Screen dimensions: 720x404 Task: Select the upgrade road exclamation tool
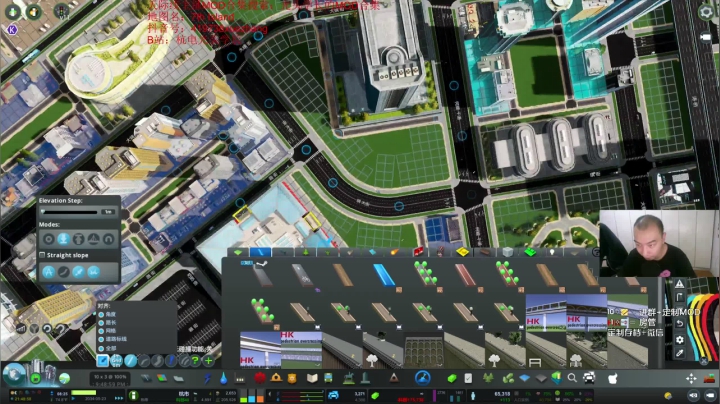coord(171,361)
